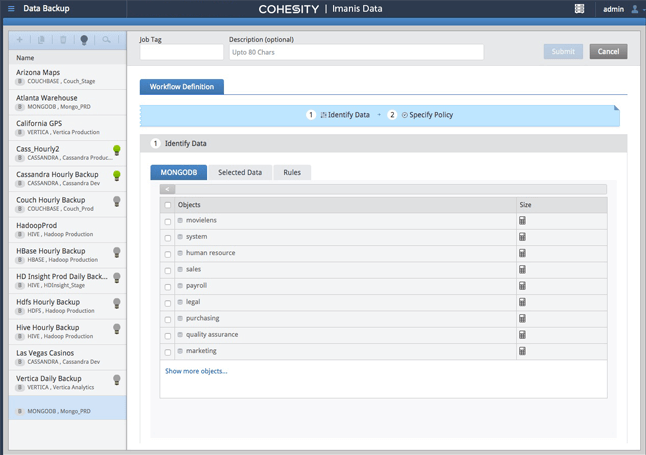Expand the Identify Data section header

[185, 144]
